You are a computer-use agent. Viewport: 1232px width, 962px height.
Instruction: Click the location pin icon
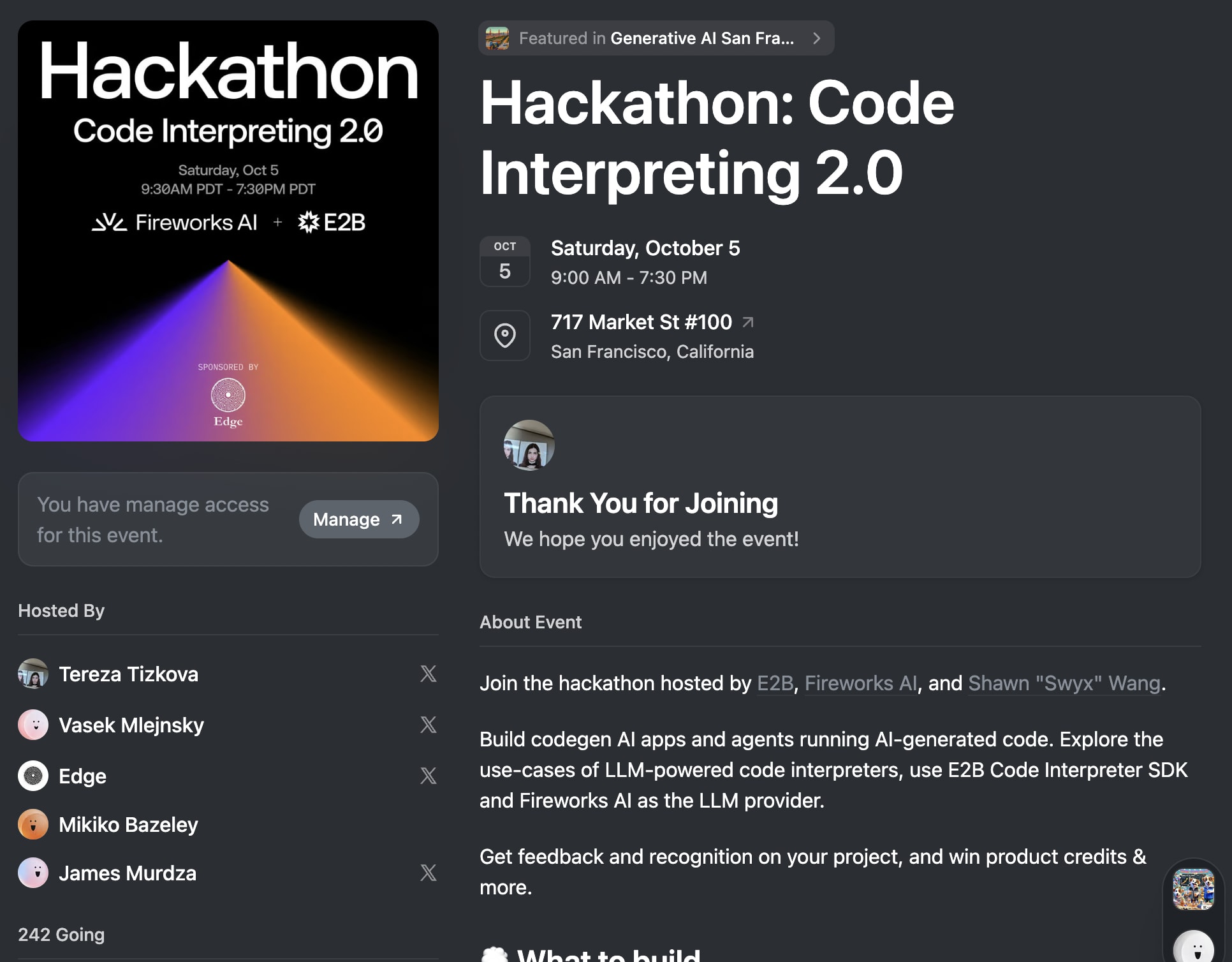click(x=504, y=336)
